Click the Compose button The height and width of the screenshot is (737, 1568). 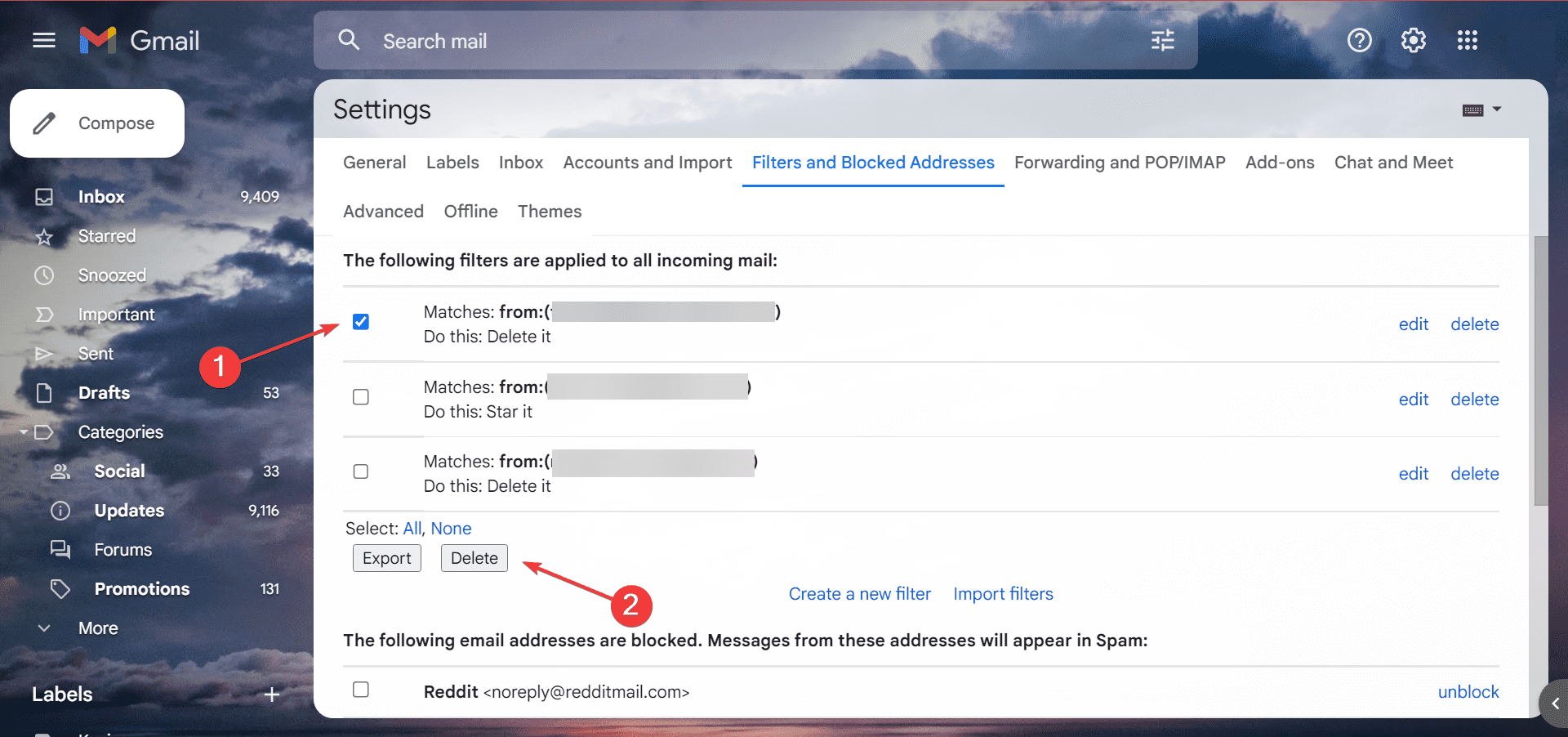pos(96,123)
